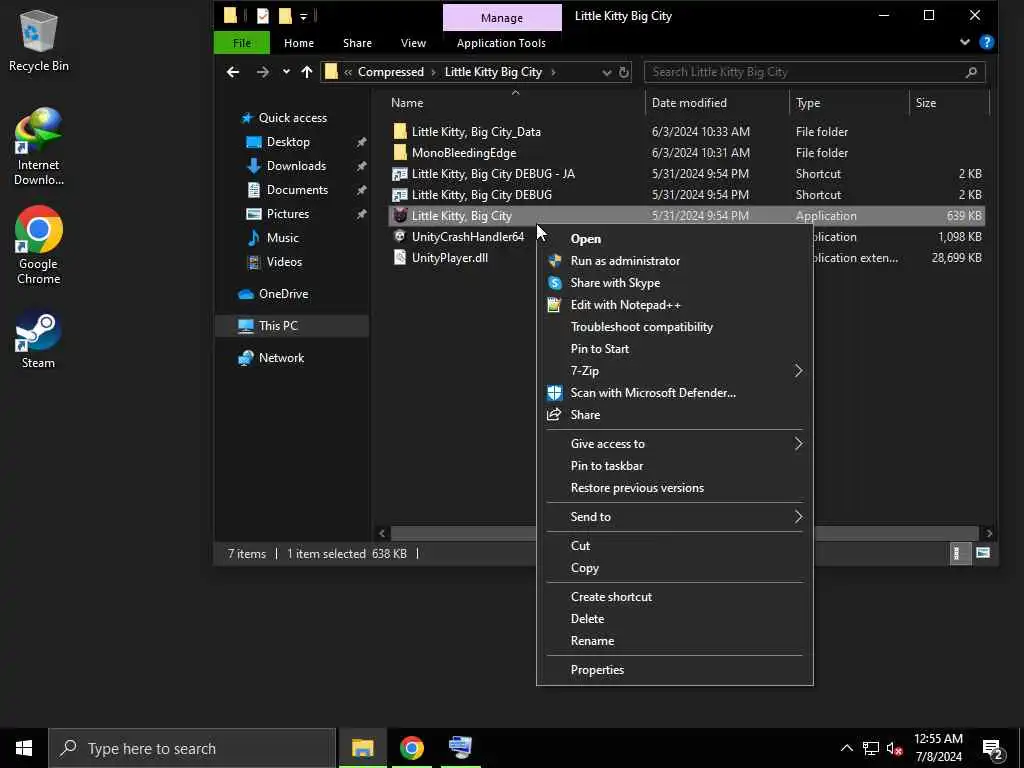Viewport: 1024px width, 768px height.
Task: Go up one folder level arrow
Action: [x=306, y=72]
